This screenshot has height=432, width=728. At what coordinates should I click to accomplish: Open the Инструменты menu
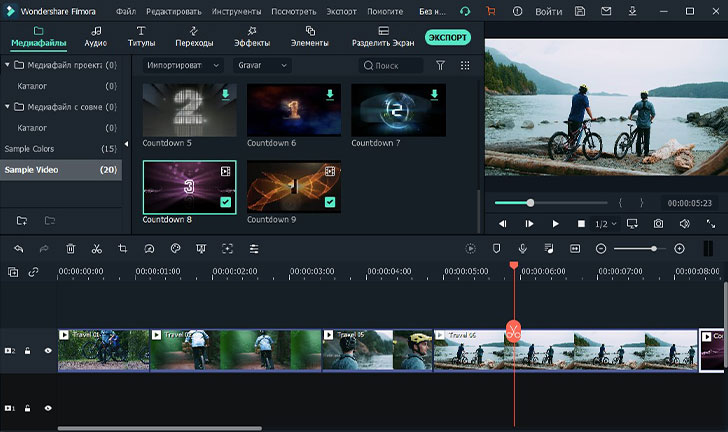pyautogui.click(x=236, y=11)
